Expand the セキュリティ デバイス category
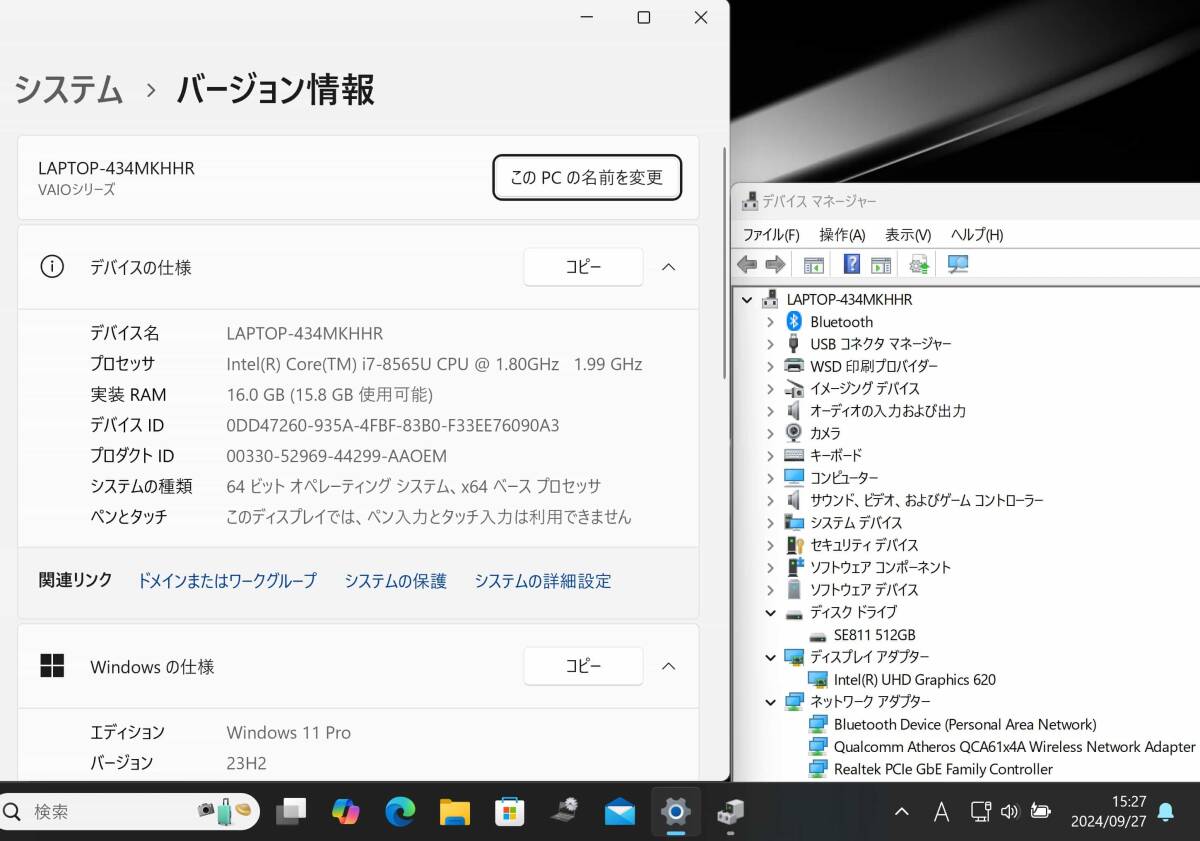The width and height of the screenshot is (1200, 841). tap(770, 545)
